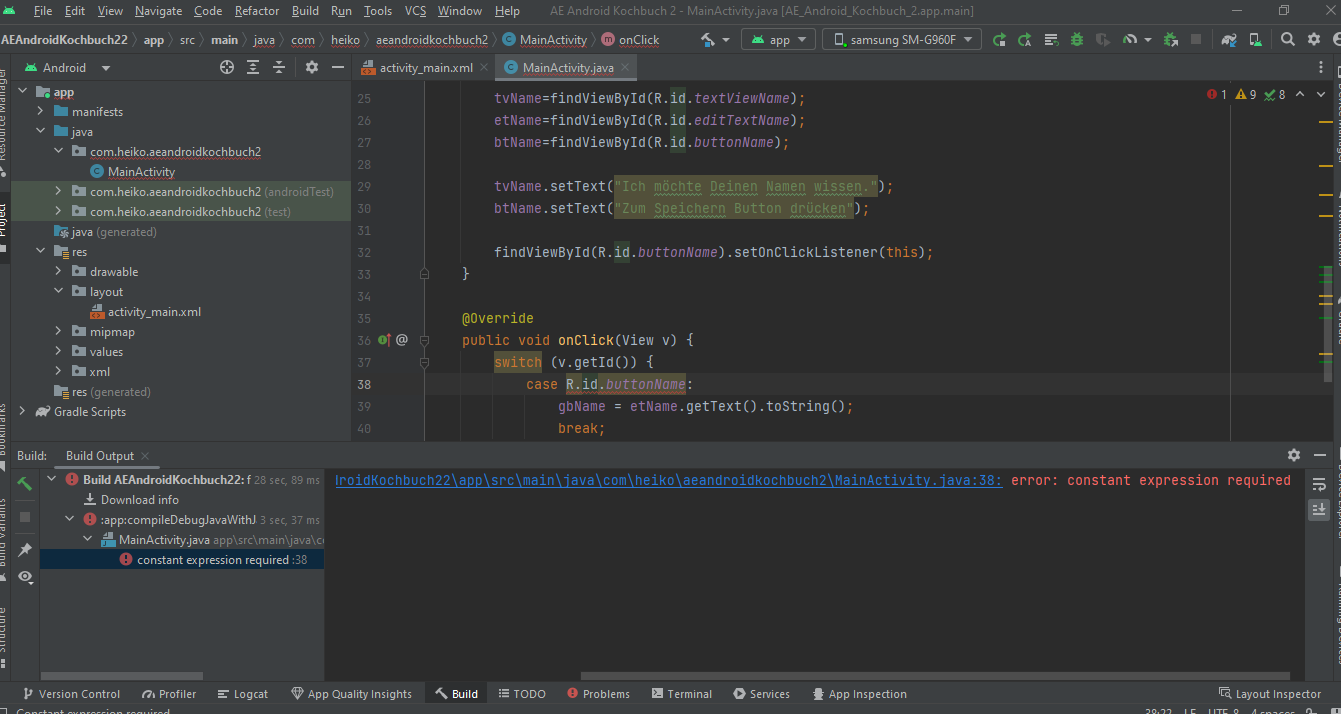Expand the drawable folder in the tree
The width and height of the screenshot is (1341, 714).
(x=59, y=272)
